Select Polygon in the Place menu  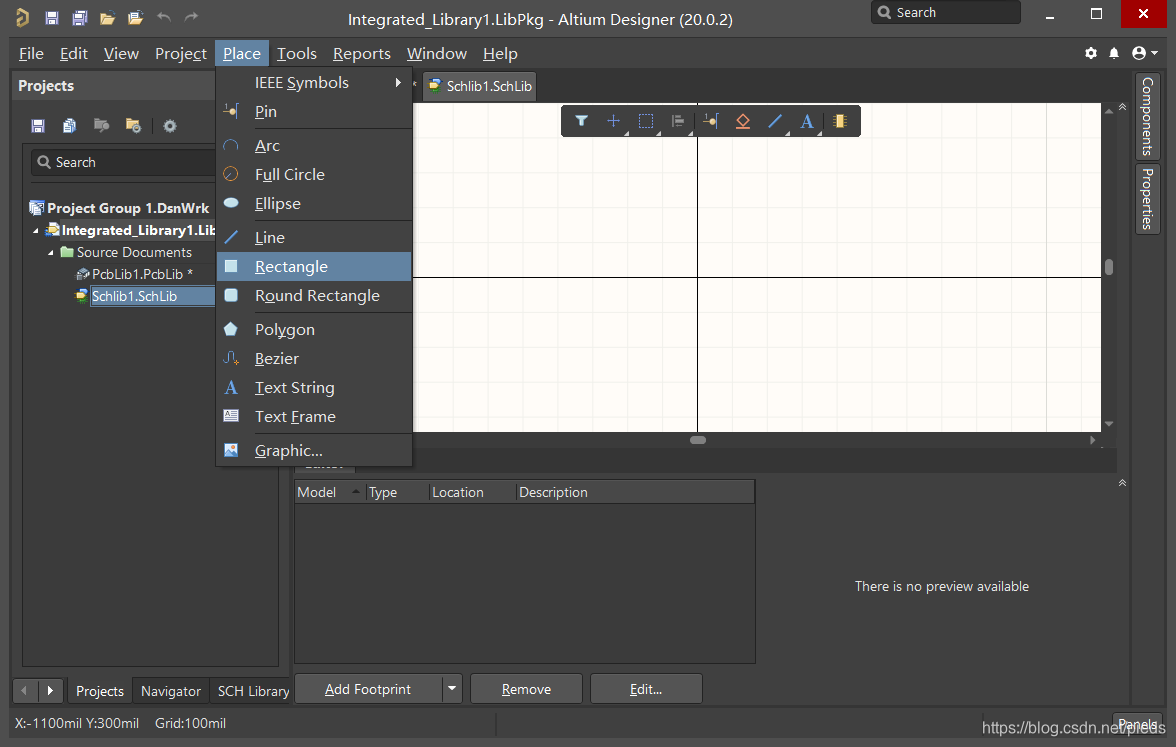(x=285, y=330)
